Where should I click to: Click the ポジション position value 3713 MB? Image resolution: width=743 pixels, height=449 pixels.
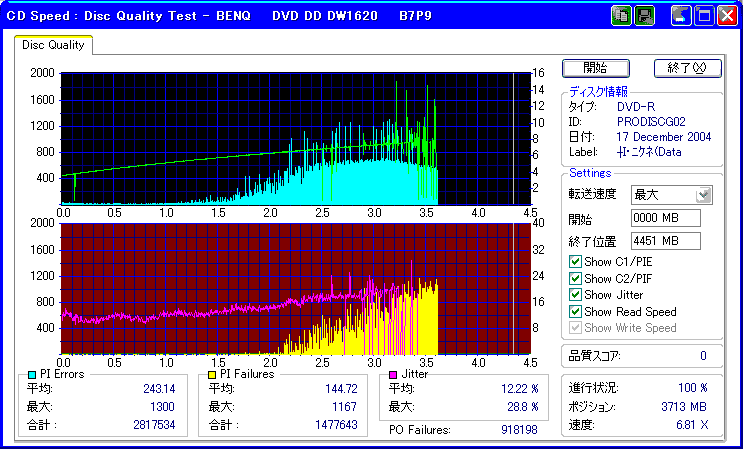684,407
